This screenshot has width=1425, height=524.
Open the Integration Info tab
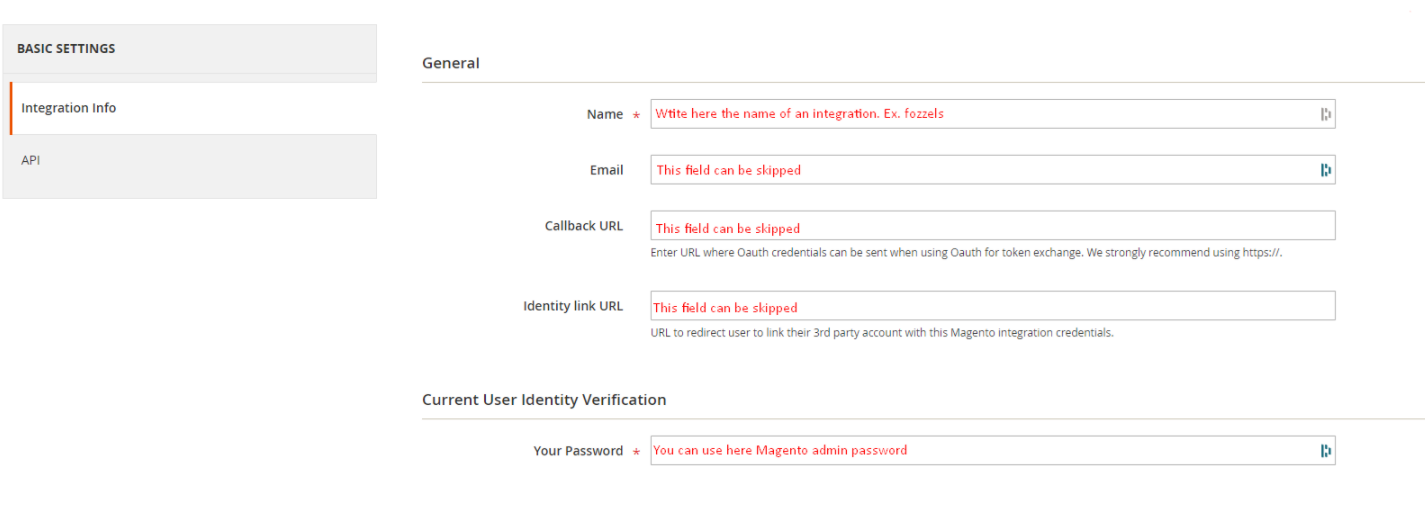pyautogui.click(x=69, y=108)
